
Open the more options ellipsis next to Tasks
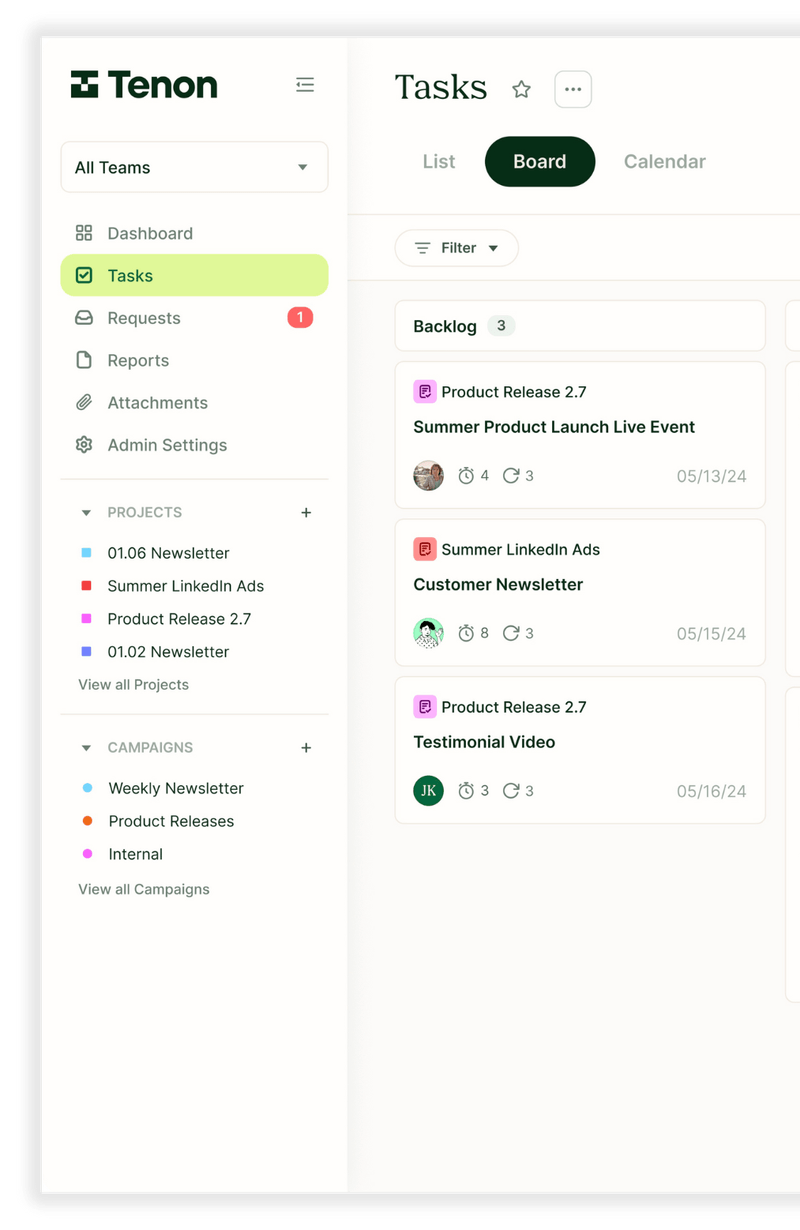tap(573, 89)
